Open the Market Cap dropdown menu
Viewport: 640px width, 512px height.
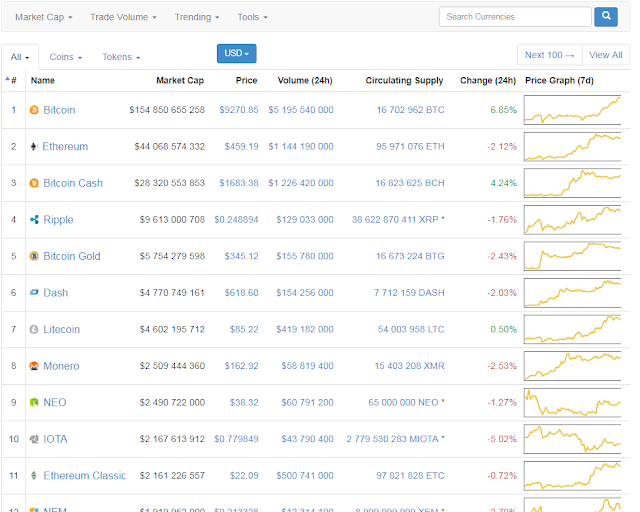point(44,17)
